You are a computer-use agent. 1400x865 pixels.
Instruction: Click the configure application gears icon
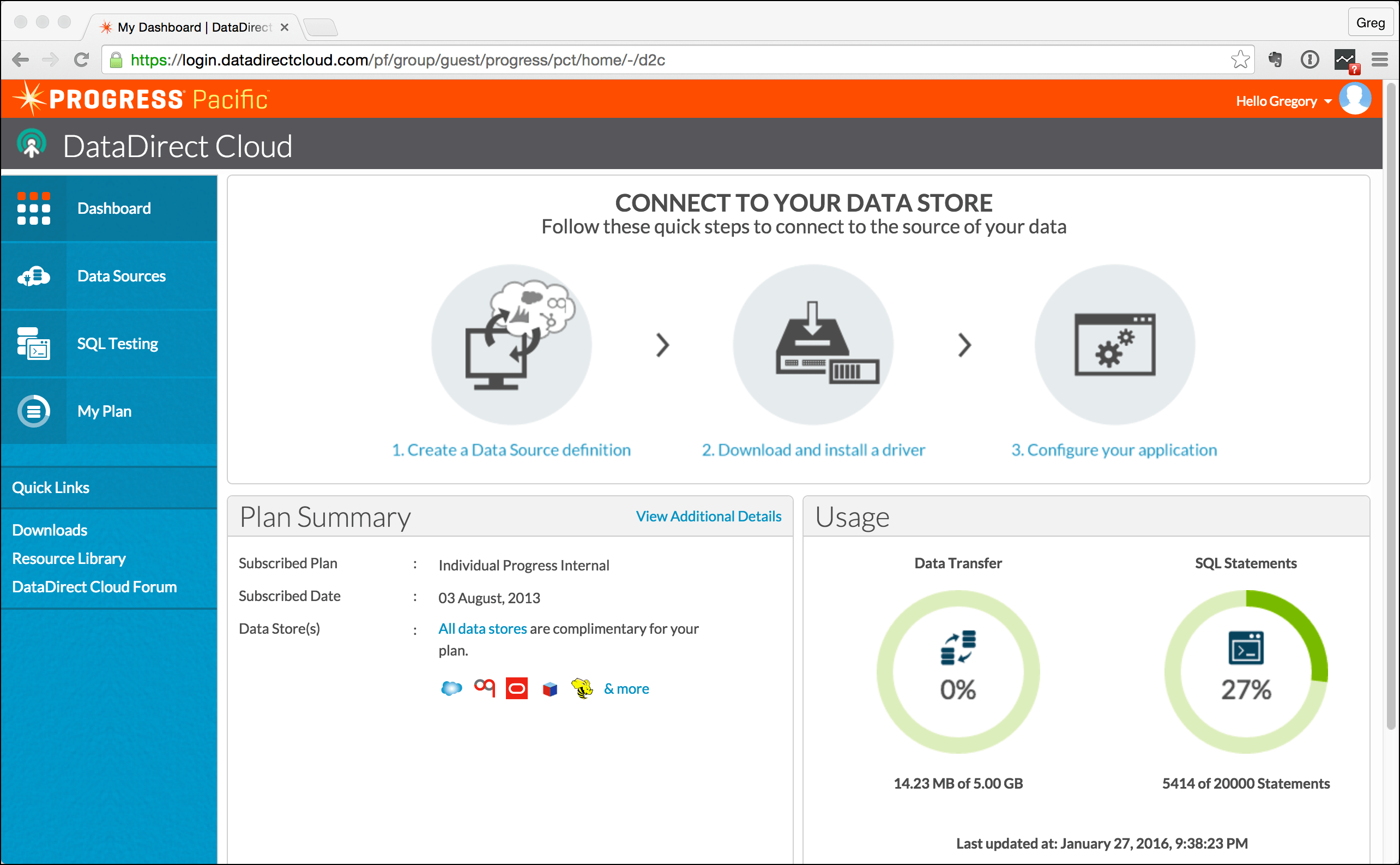point(1114,344)
